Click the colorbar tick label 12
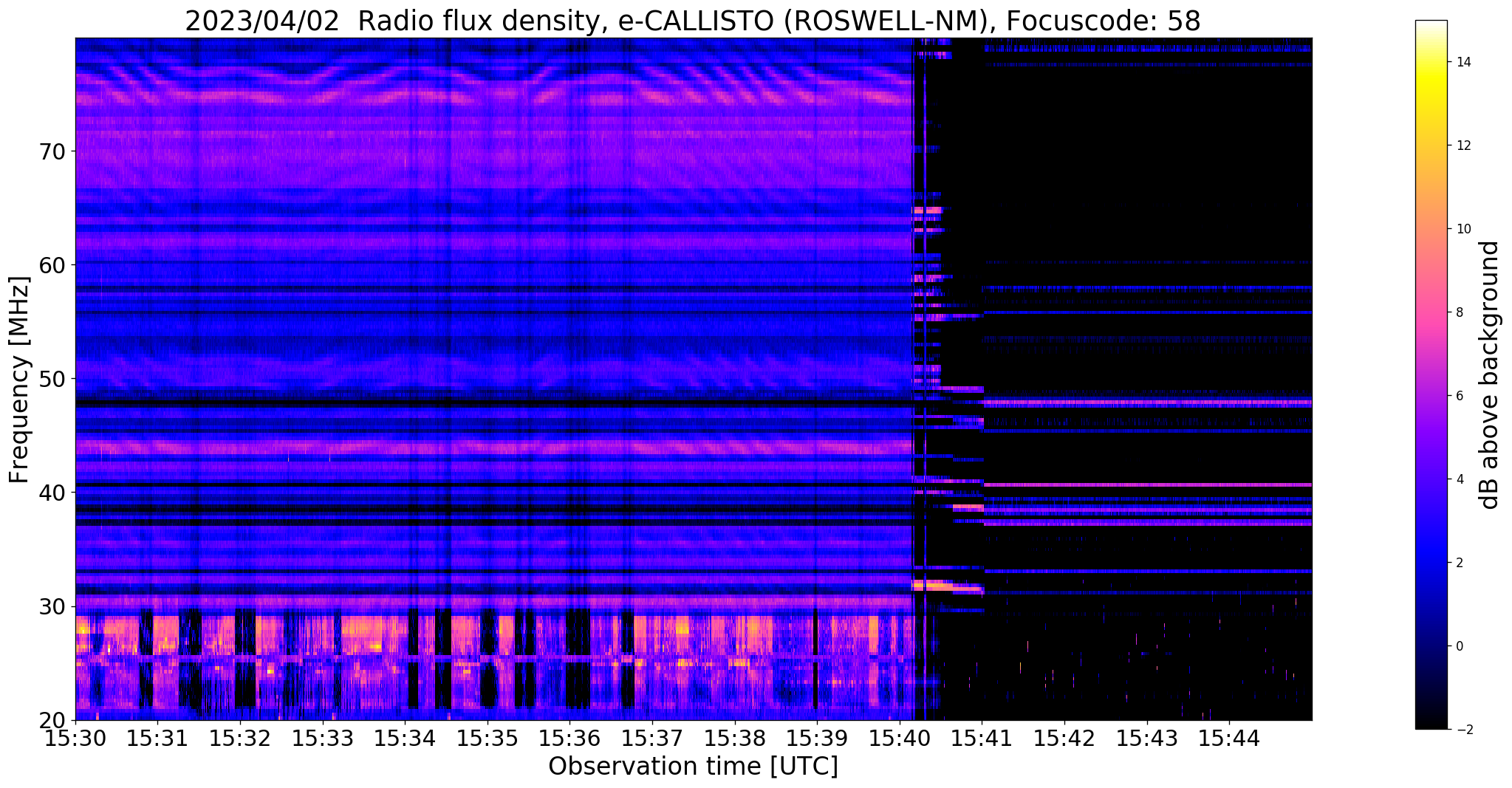This screenshot has width=1512, height=788. 1463,145
